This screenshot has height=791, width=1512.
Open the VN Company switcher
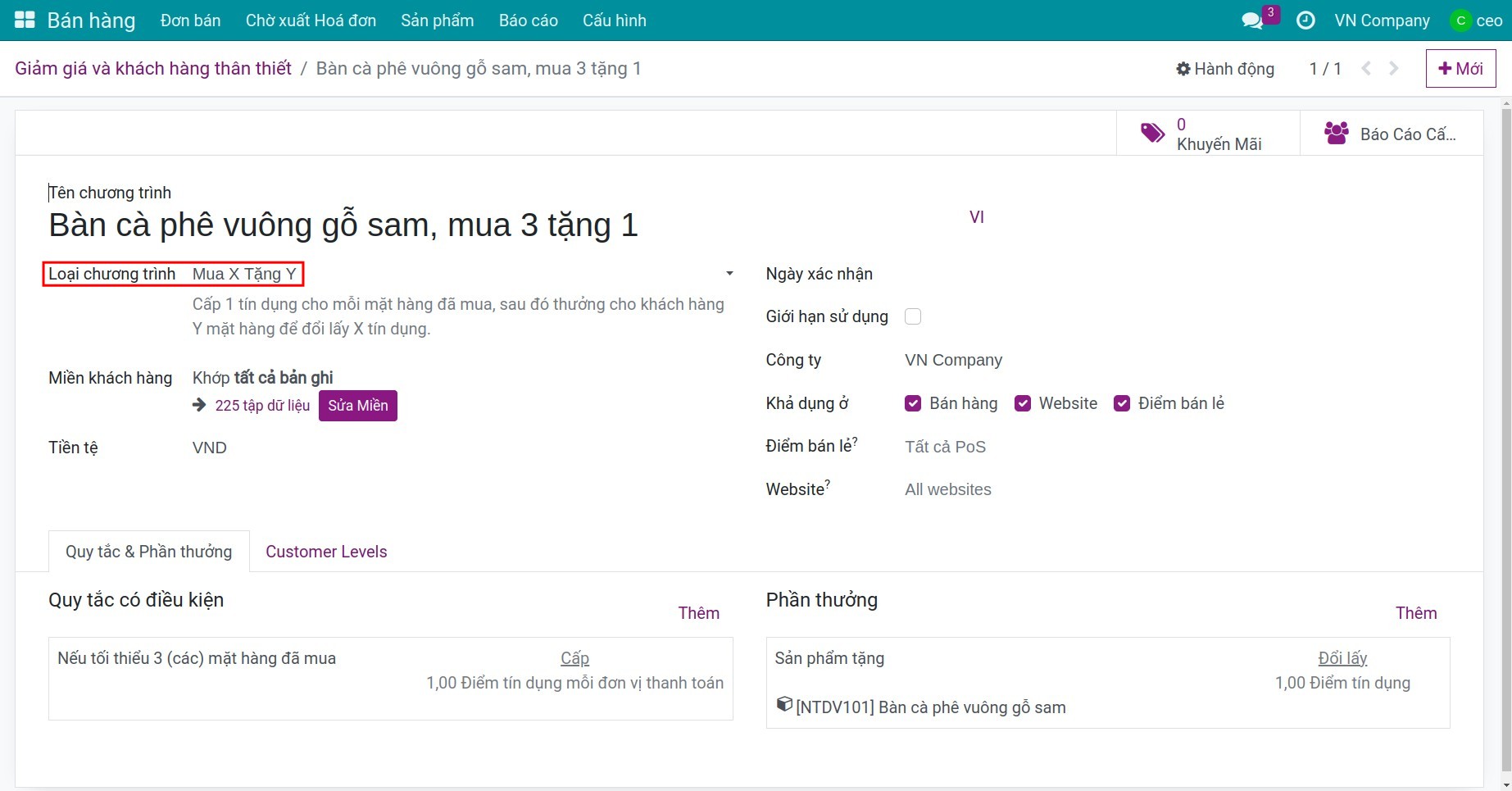pos(1382,20)
